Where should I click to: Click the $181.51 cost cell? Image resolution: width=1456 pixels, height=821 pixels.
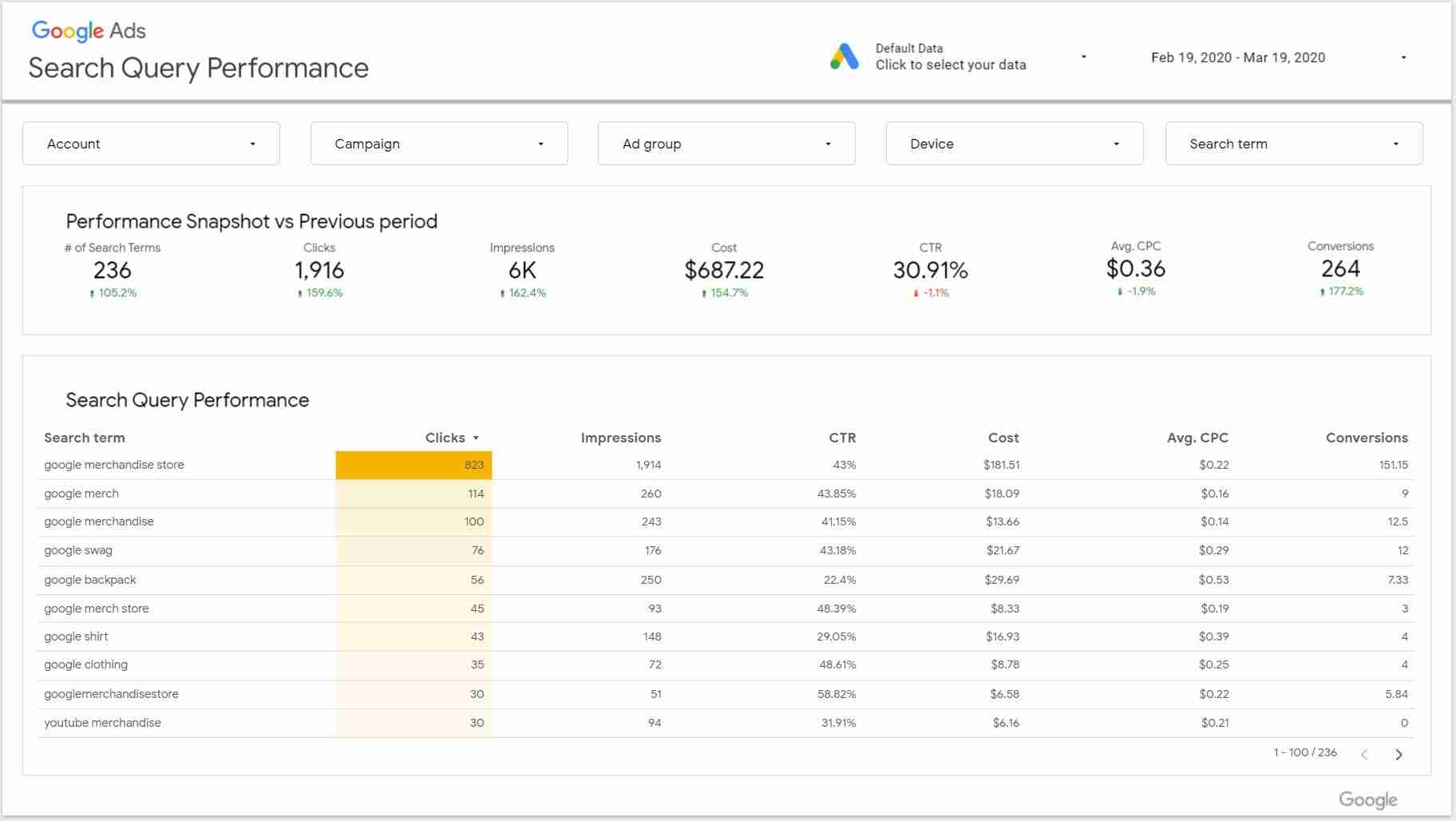coord(1001,465)
